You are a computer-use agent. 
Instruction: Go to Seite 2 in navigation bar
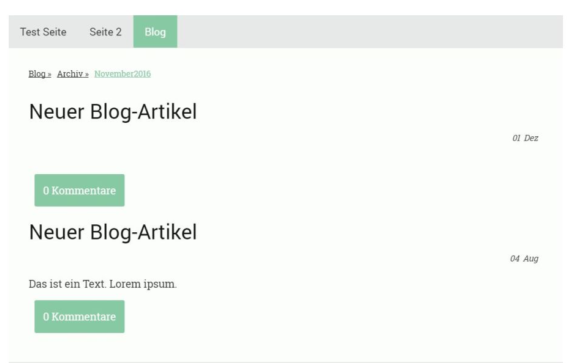point(105,32)
